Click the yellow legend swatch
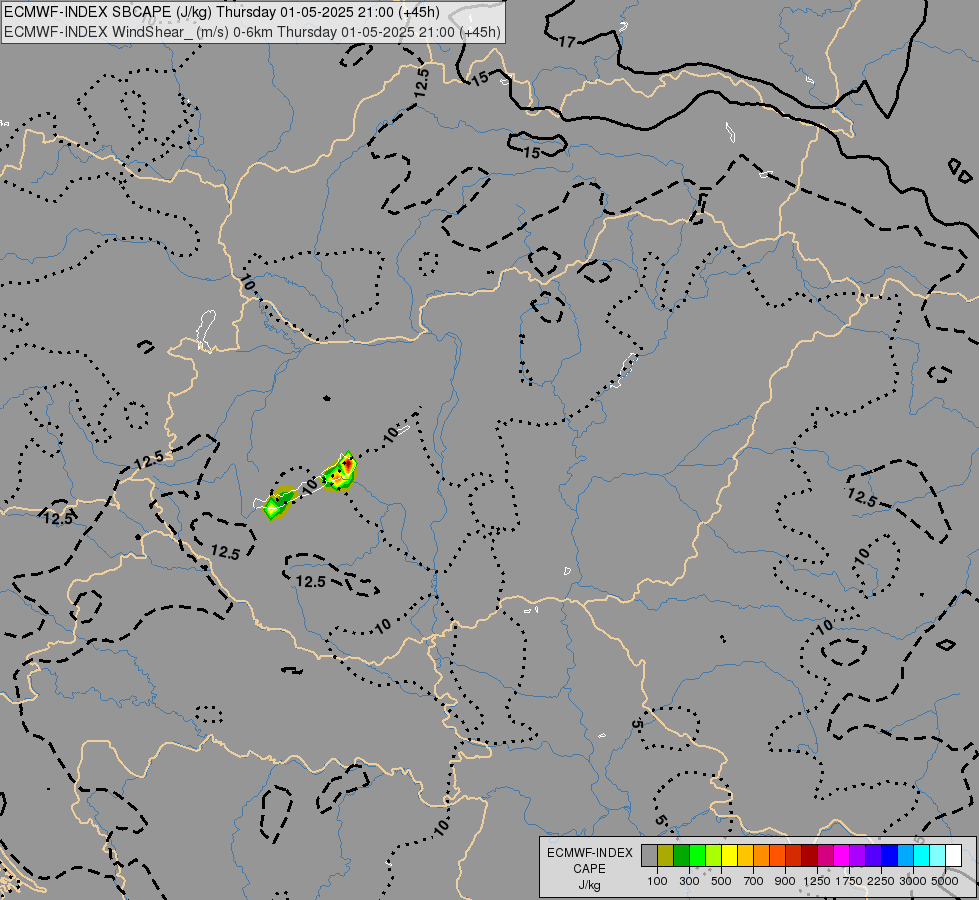This screenshot has width=979, height=900. [x=729, y=856]
